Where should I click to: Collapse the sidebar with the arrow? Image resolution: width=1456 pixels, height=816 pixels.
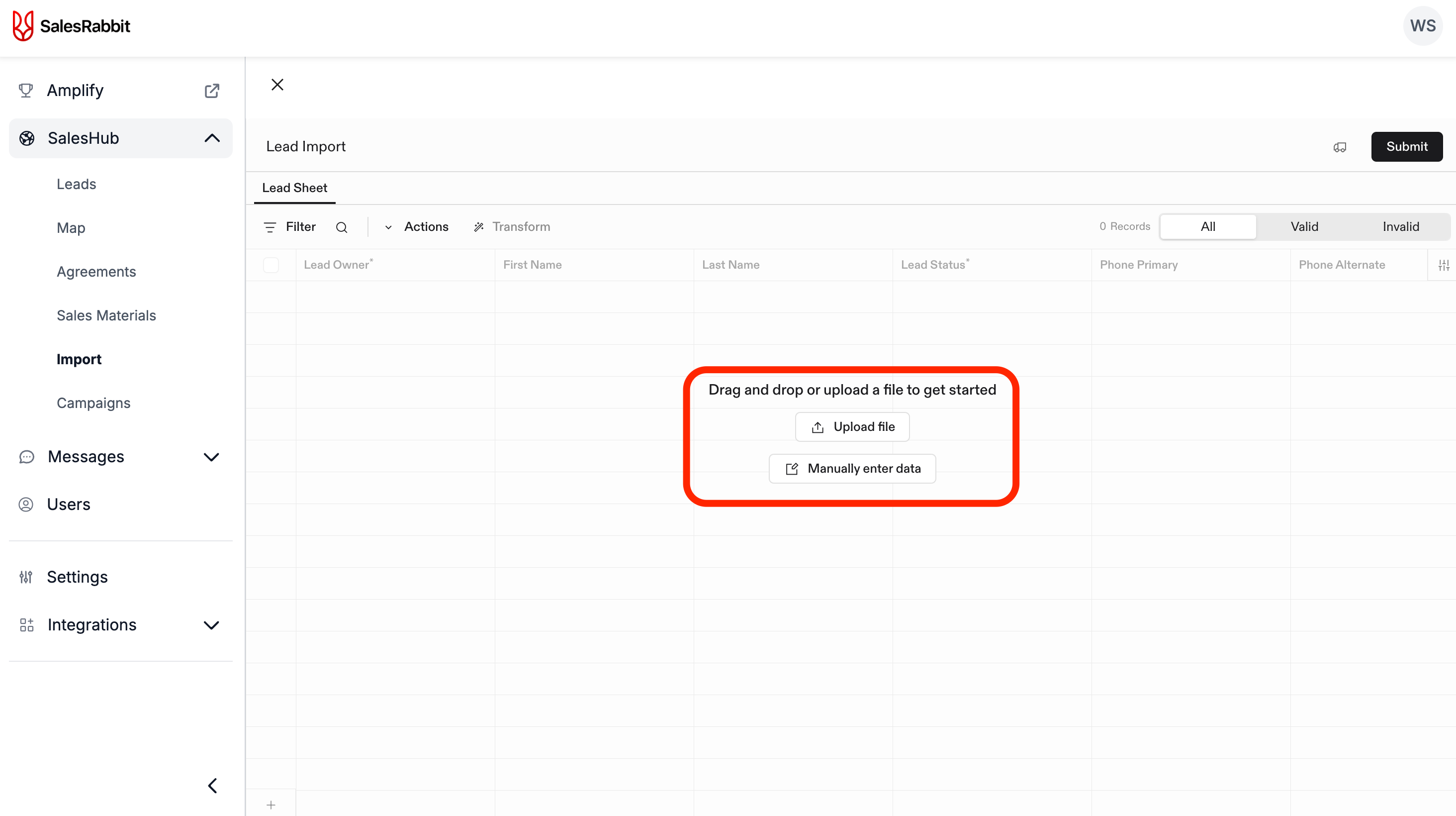pyautogui.click(x=212, y=786)
